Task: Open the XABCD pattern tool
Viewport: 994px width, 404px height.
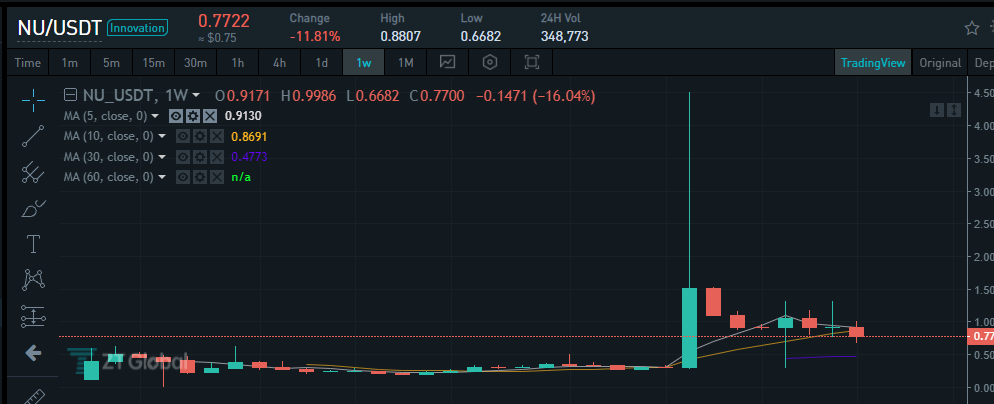Action: 33,279
